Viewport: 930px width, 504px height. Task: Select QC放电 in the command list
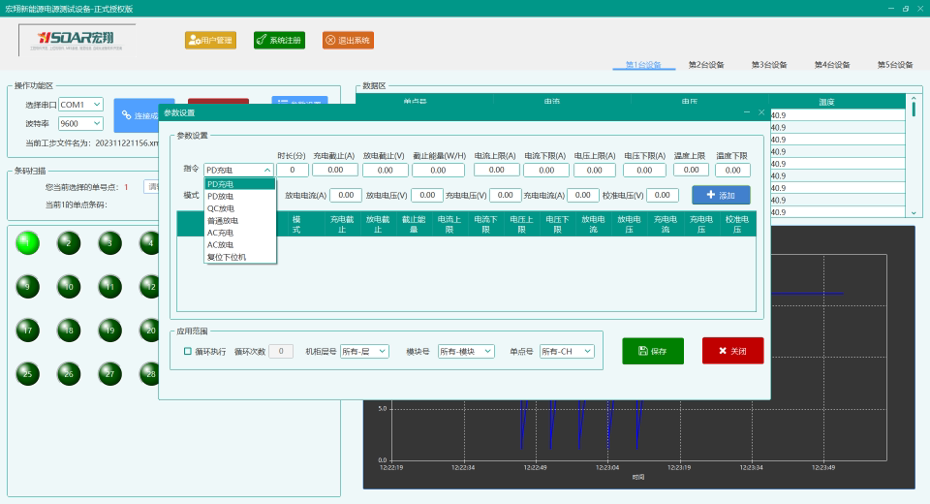pyautogui.click(x=240, y=209)
